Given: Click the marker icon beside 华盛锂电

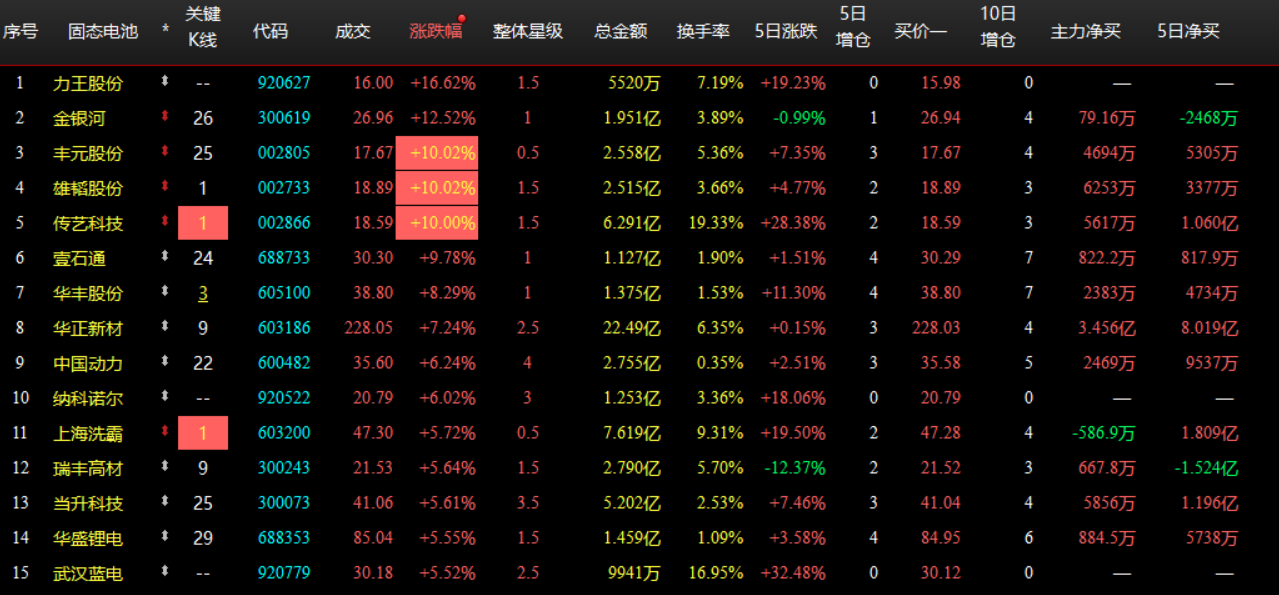Looking at the screenshot, I should tap(165, 537).
